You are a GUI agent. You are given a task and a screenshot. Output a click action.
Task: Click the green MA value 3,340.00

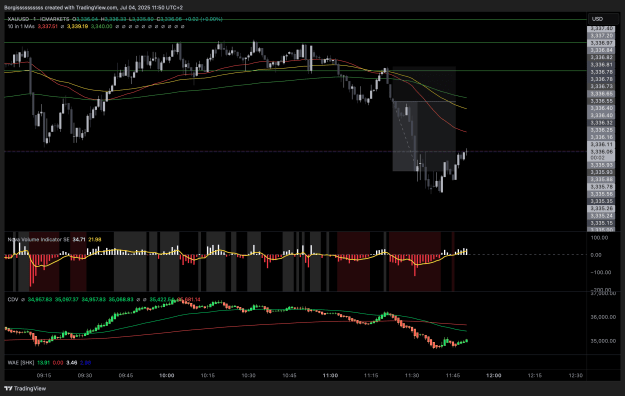point(102,26)
